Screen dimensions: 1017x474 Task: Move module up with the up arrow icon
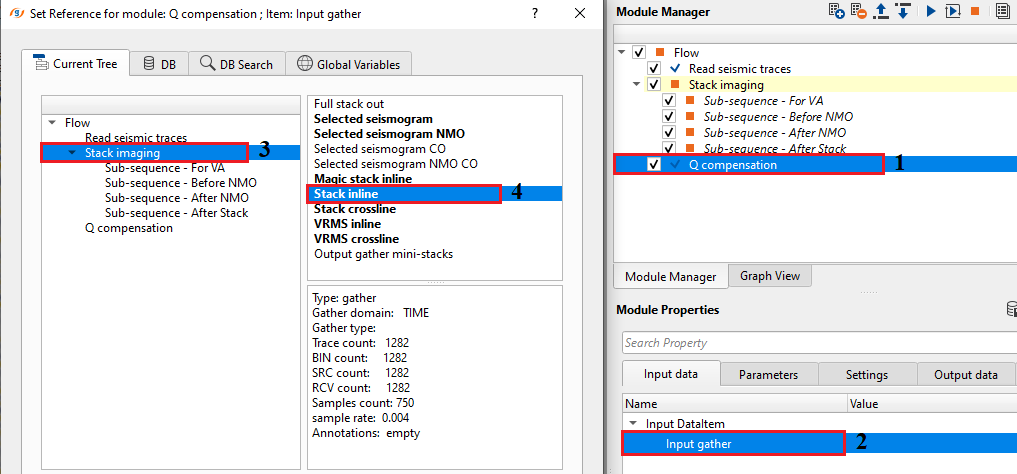pos(881,11)
